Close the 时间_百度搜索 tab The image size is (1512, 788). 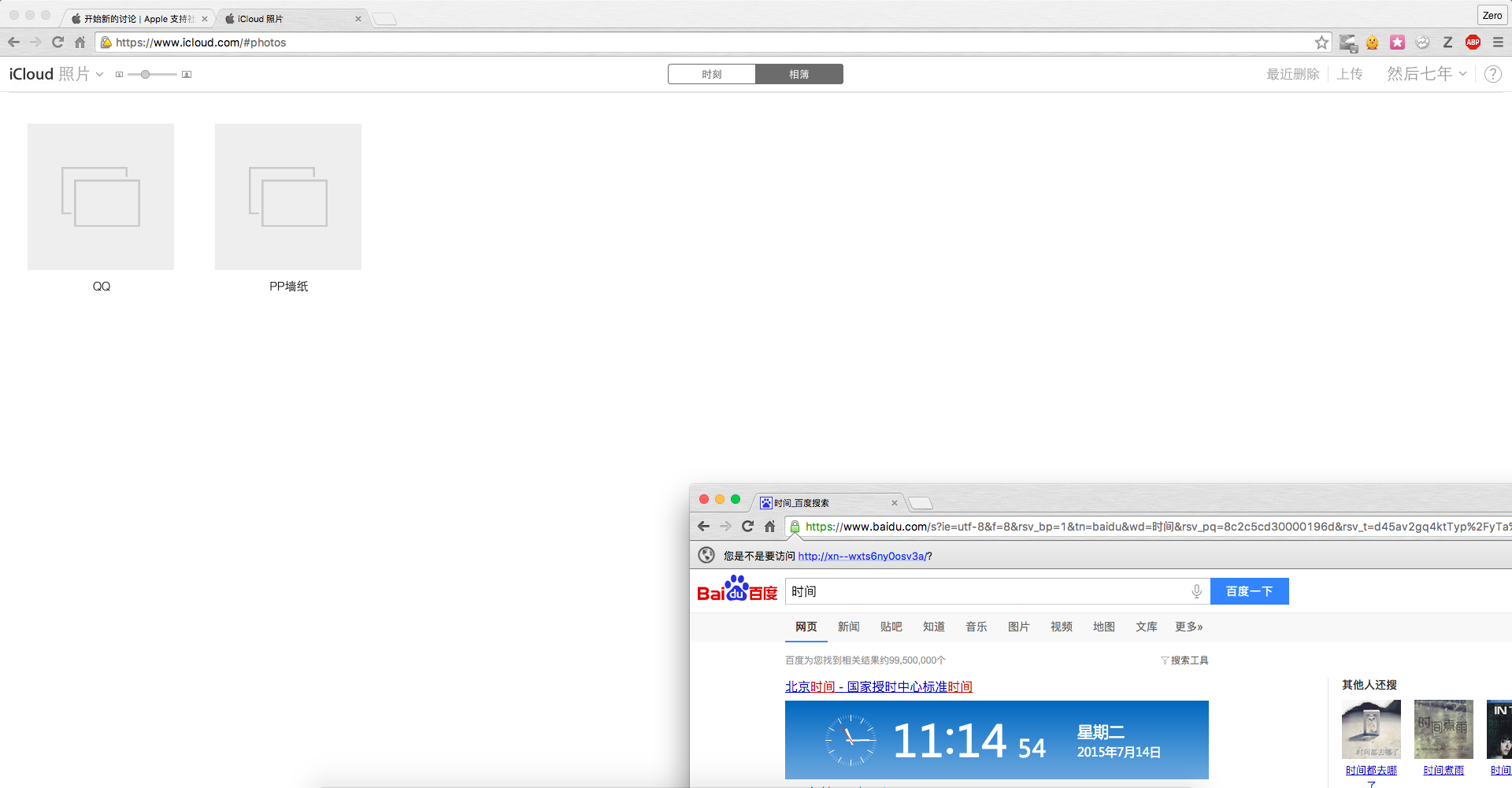895,503
